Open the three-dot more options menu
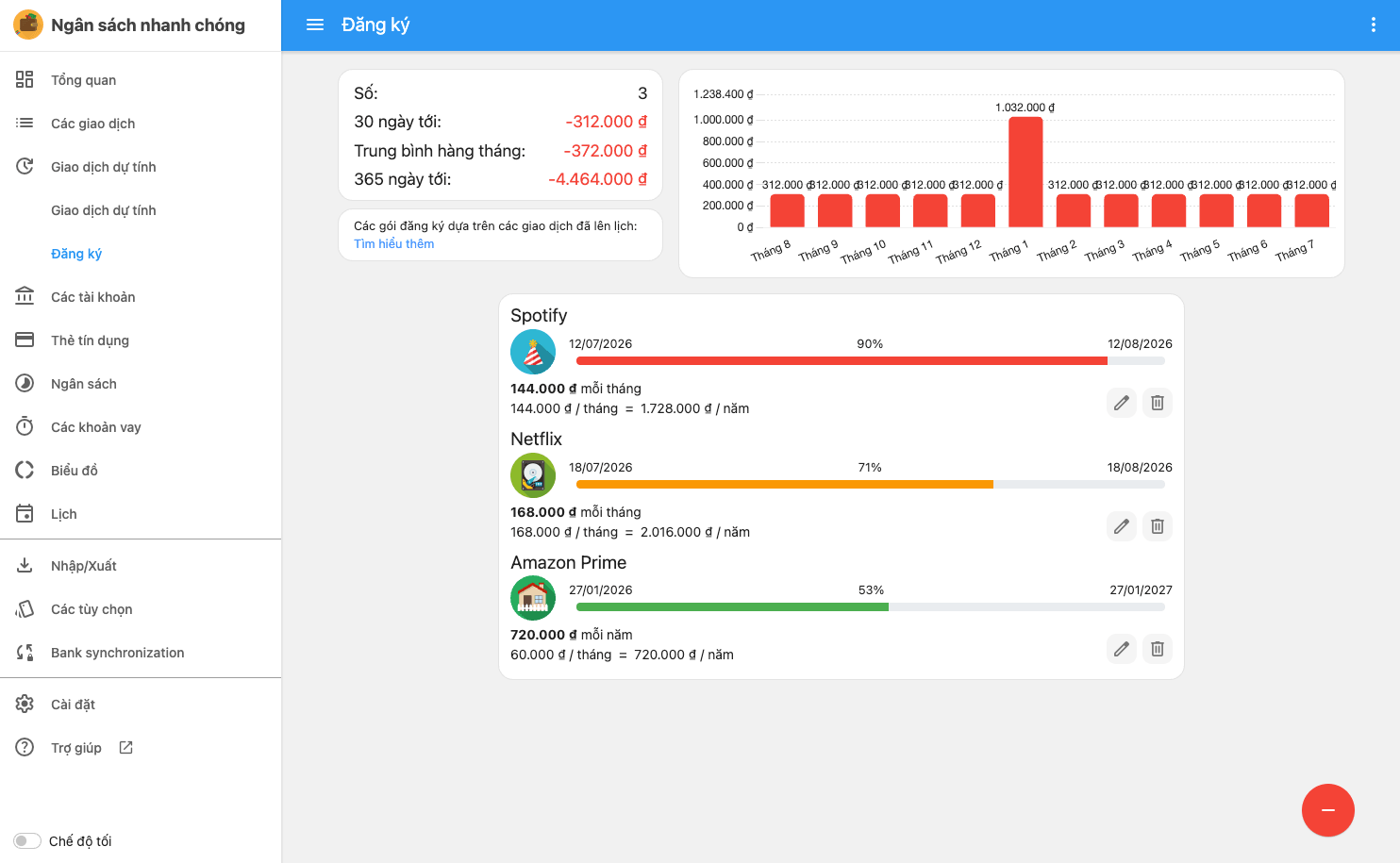This screenshot has width=1400, height=863. [1373, 25]
